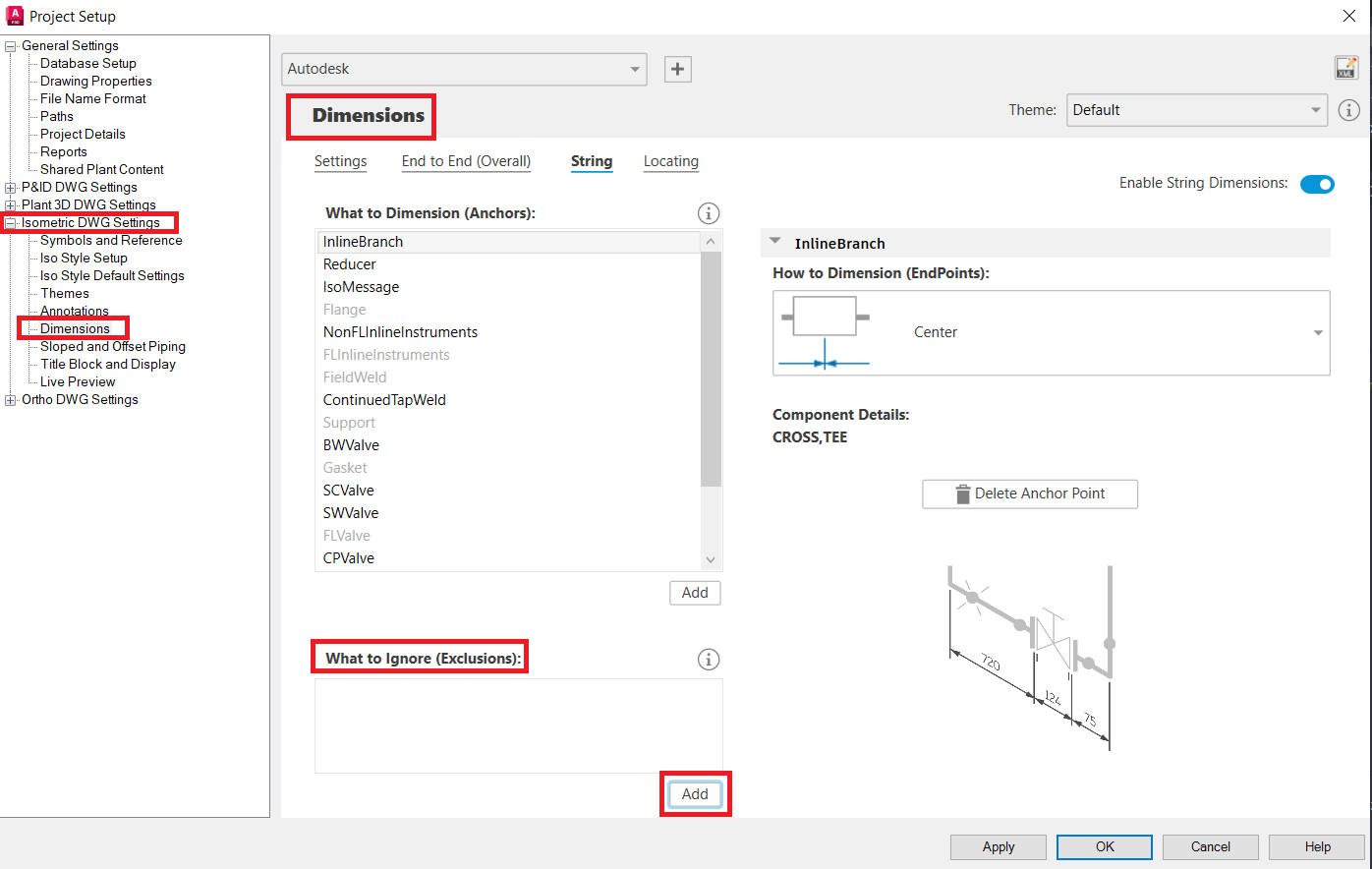
Task: Click the plus icon to add a profile
Action: tap(677, 69)
